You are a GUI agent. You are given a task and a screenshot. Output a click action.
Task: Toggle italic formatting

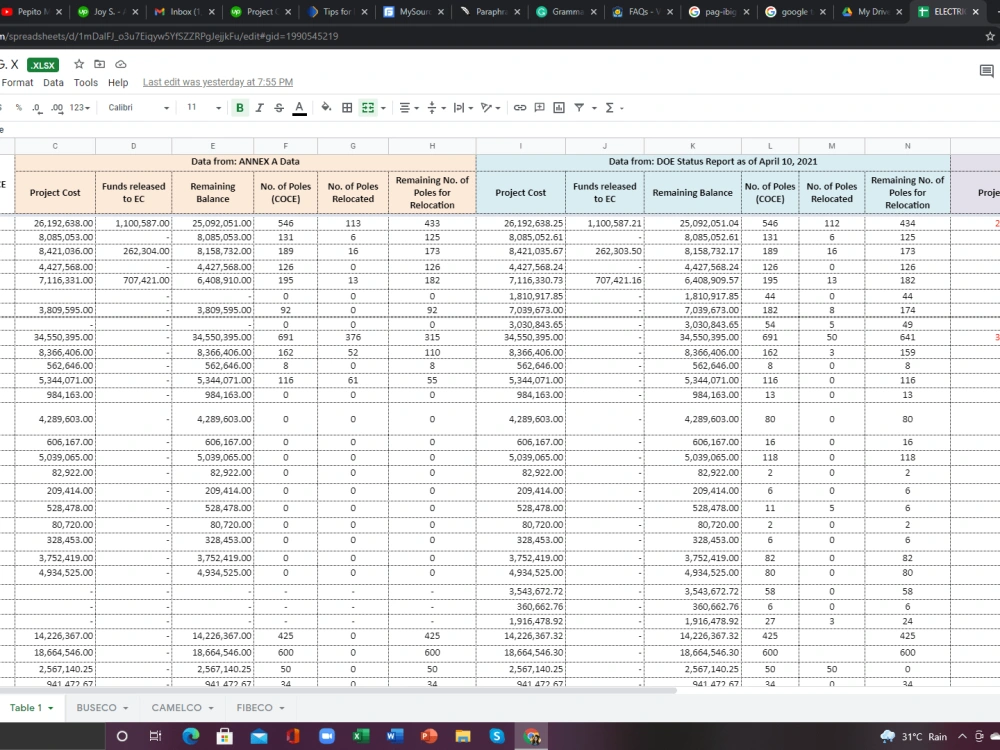point(260,108)
